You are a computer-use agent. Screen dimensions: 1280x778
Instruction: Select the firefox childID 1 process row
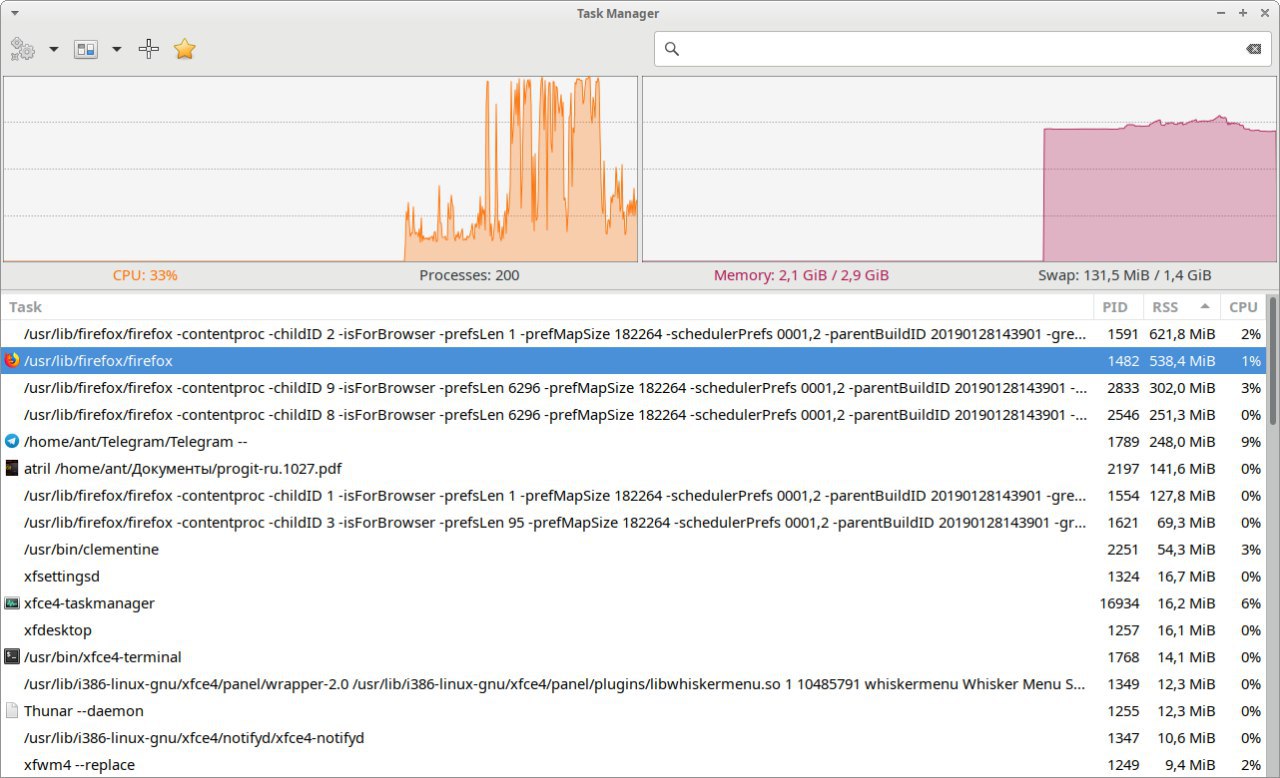click(x=634, y=495)
